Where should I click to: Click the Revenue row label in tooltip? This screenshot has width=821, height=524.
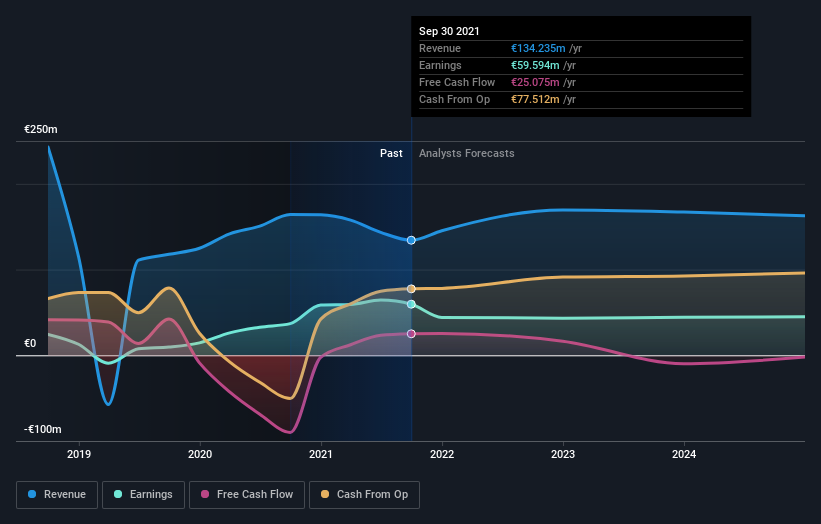tap(440, 48)
